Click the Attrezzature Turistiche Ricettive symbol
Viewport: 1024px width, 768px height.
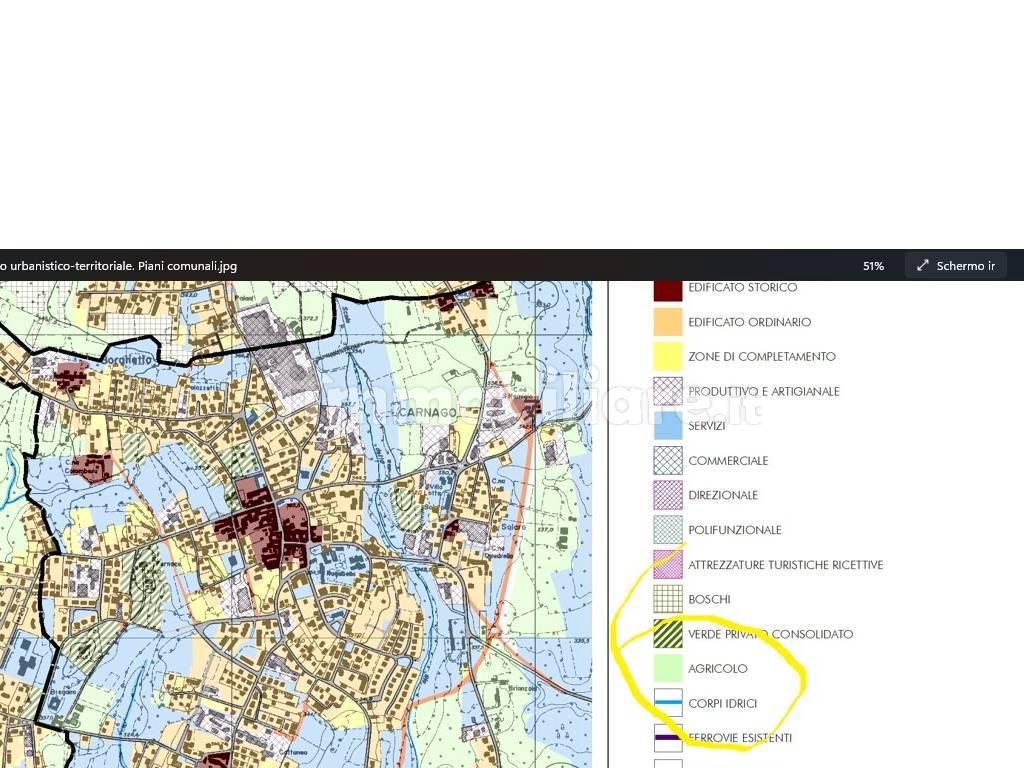click(667, 564)
